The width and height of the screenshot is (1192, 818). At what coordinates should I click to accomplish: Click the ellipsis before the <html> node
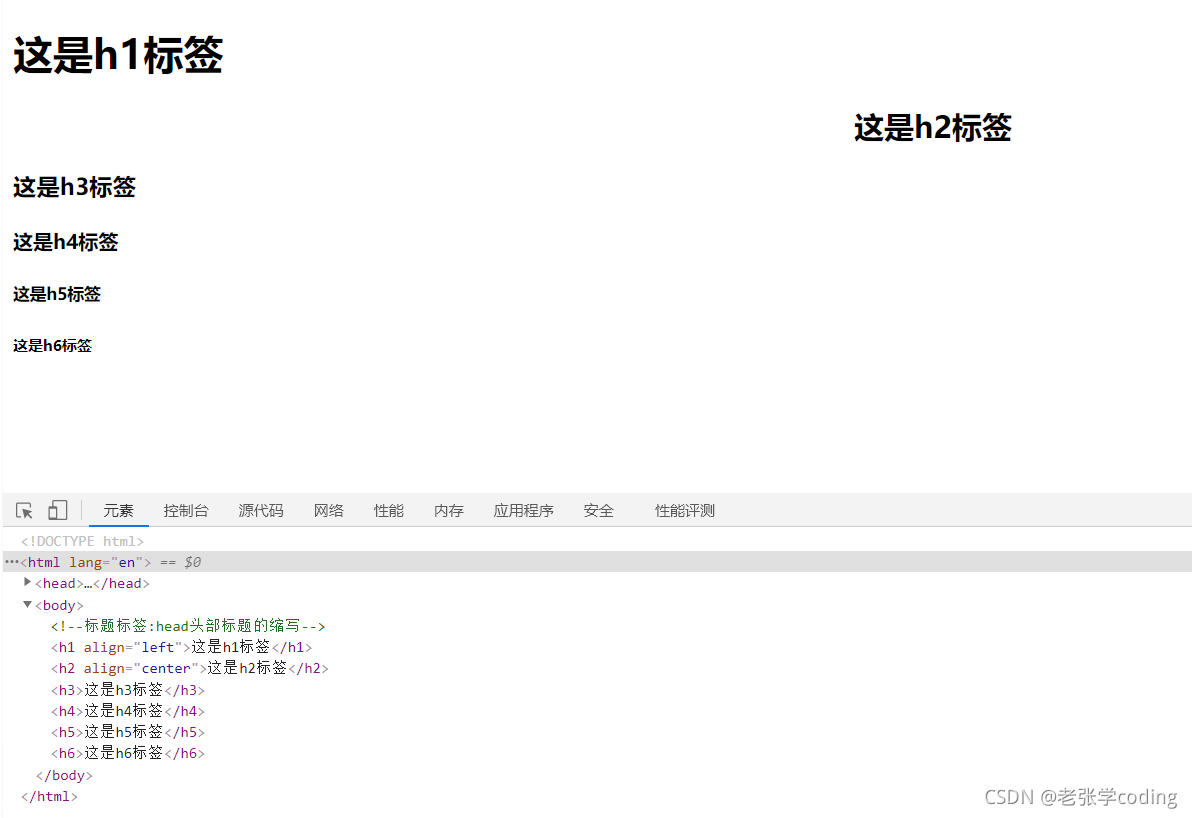11,562
